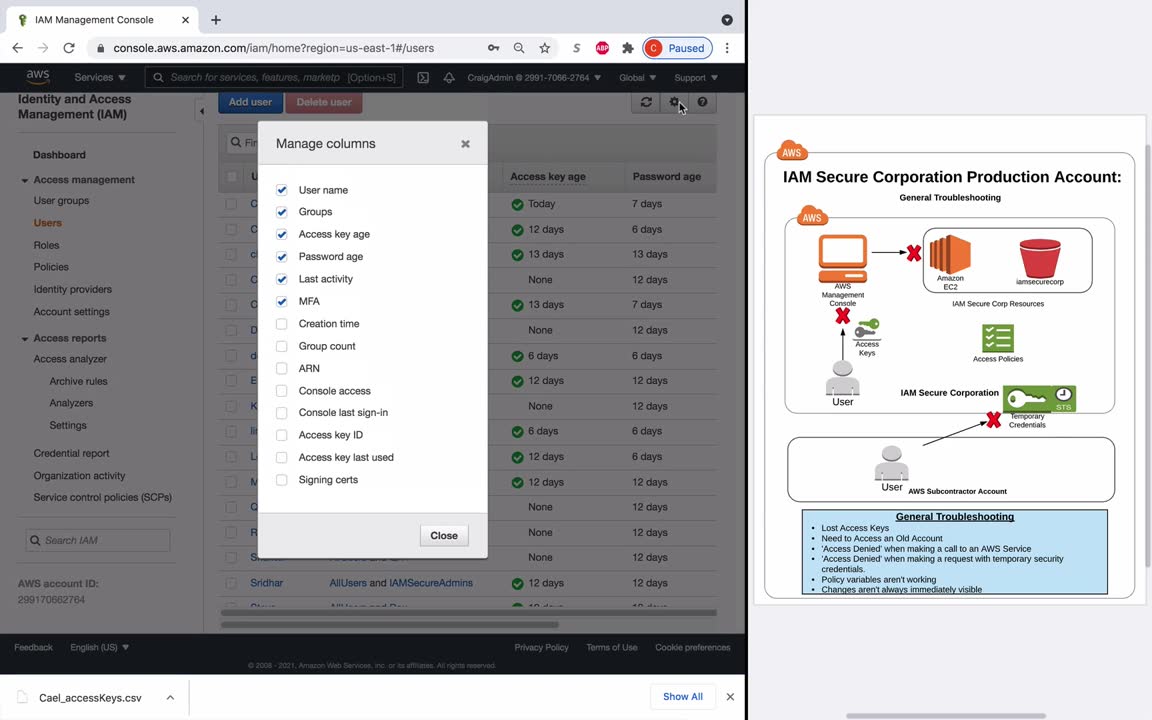
Task: Enable the ARN column
Action: click(281, 368)
